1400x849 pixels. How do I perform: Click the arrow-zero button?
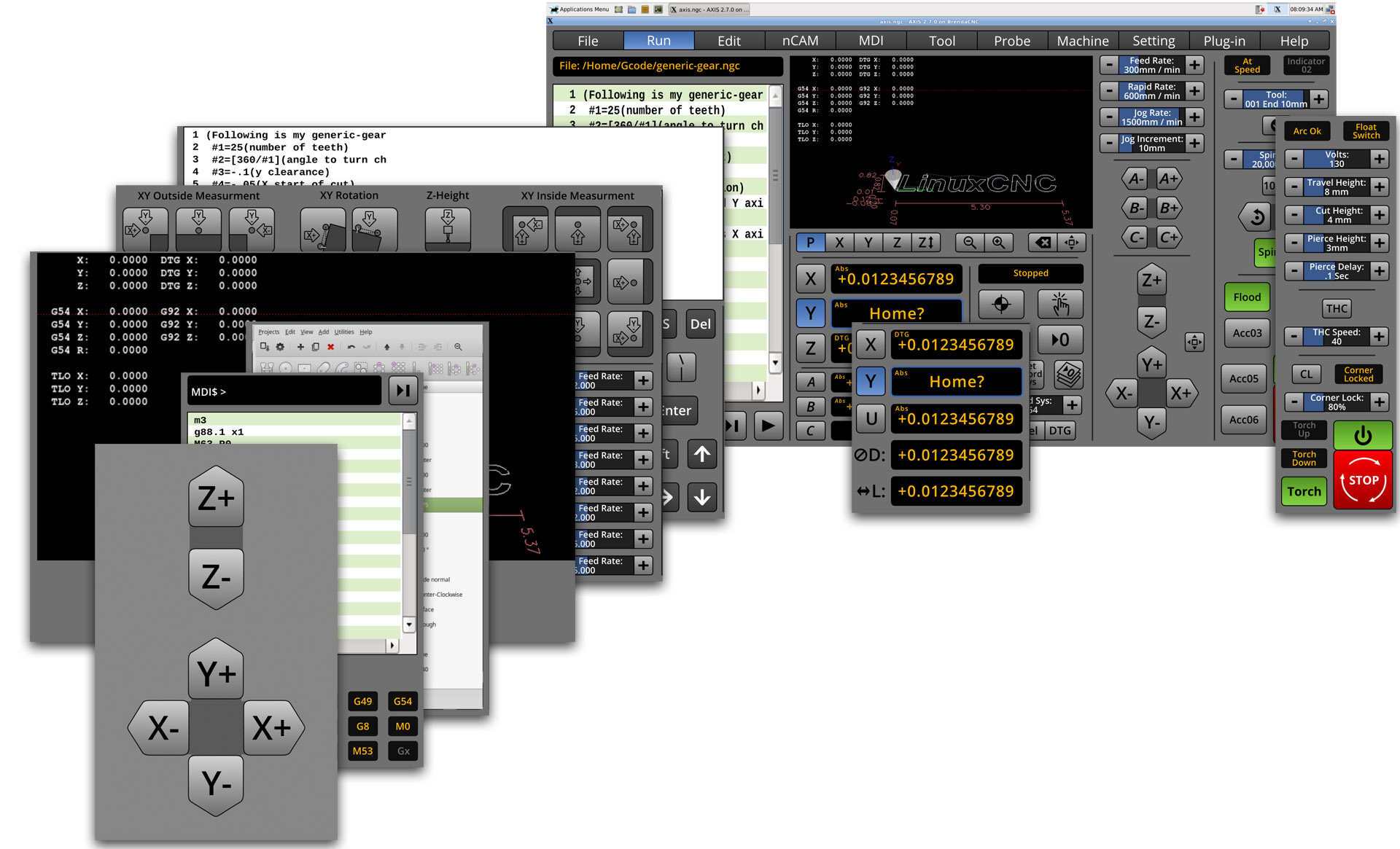(1061, 340)
